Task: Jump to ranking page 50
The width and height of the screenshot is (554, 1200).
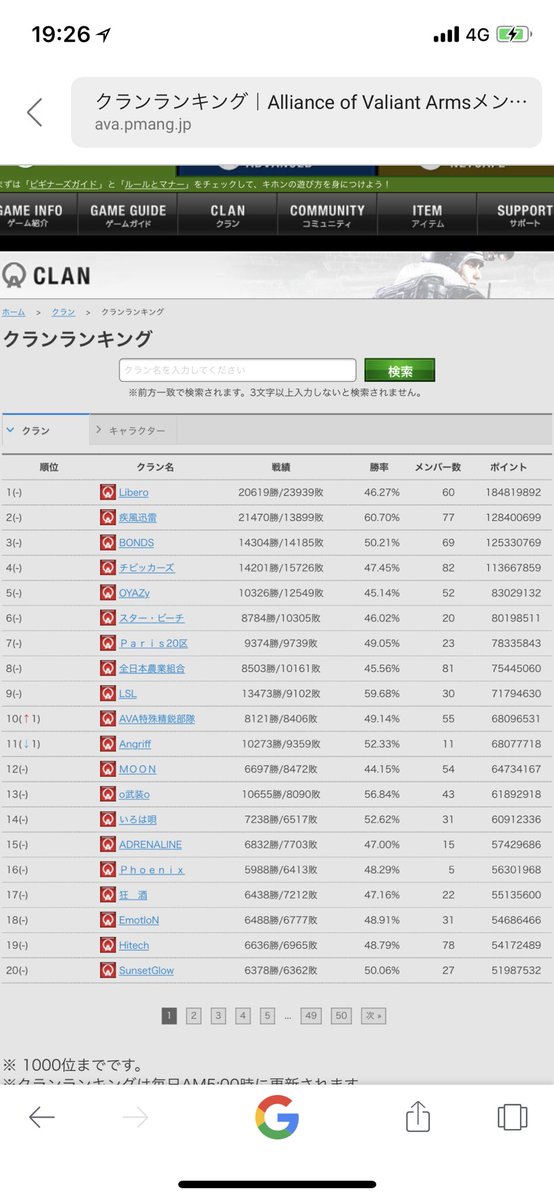Action: click(342, 1016)
